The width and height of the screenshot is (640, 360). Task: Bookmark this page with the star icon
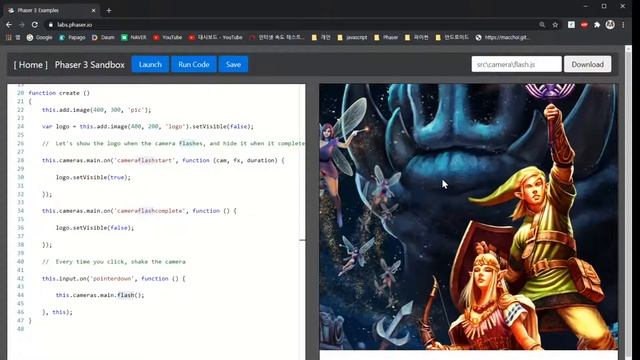click(x=555, y=25)
